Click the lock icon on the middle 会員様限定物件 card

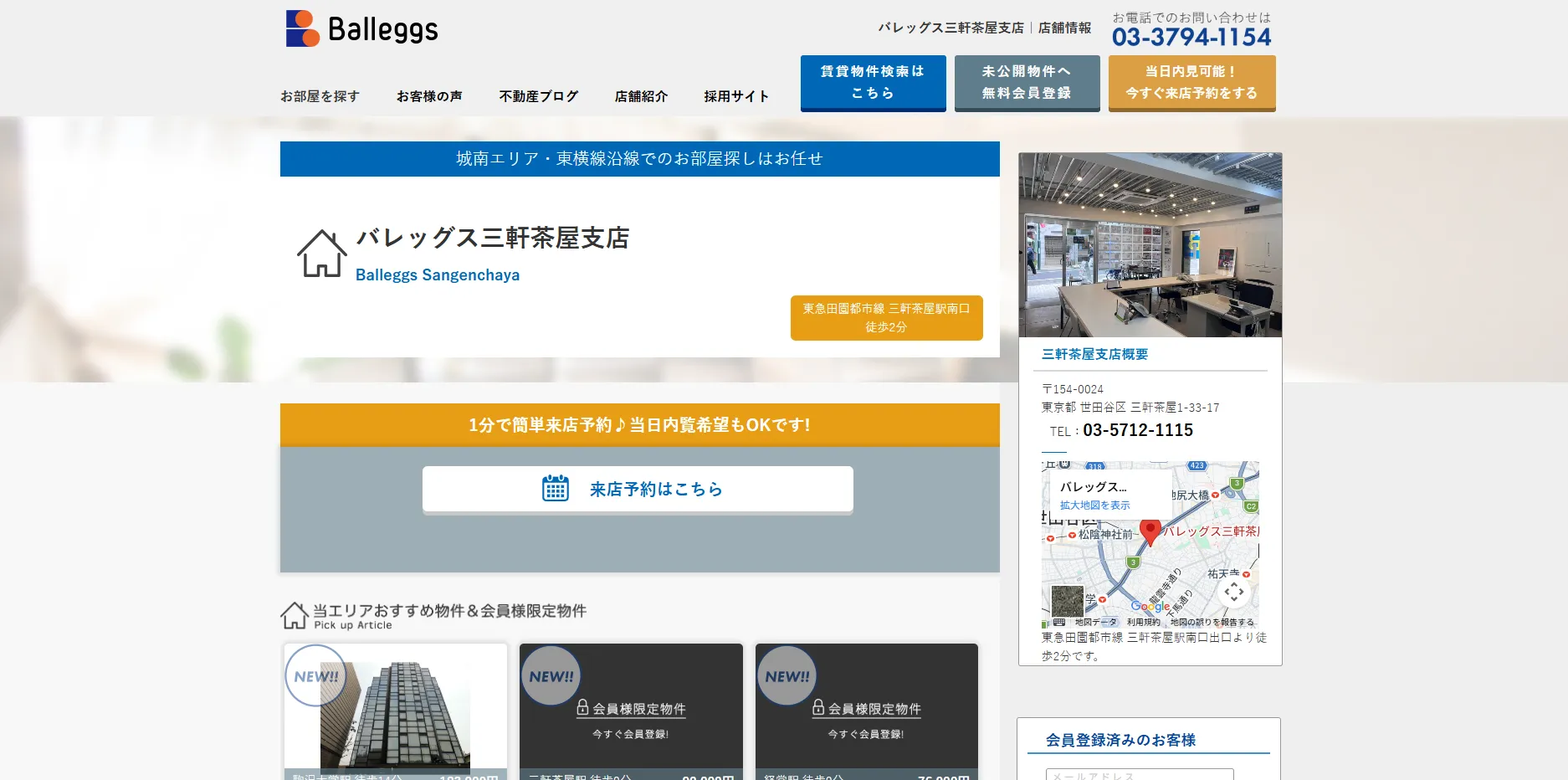coord(583,707)
